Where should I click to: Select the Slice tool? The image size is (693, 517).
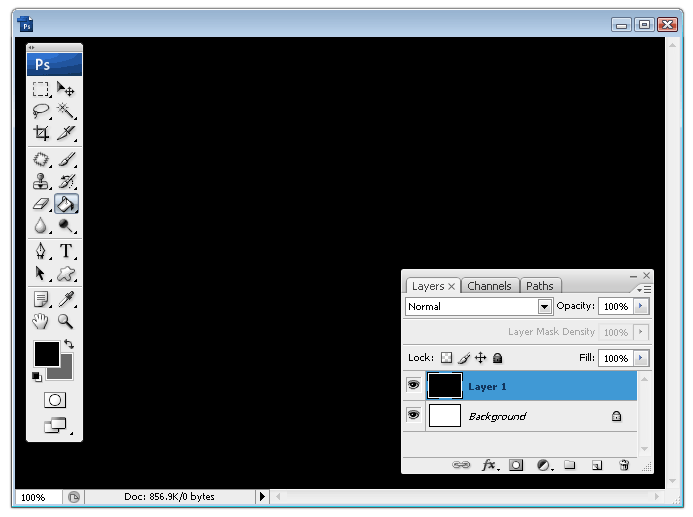(66, 133)
